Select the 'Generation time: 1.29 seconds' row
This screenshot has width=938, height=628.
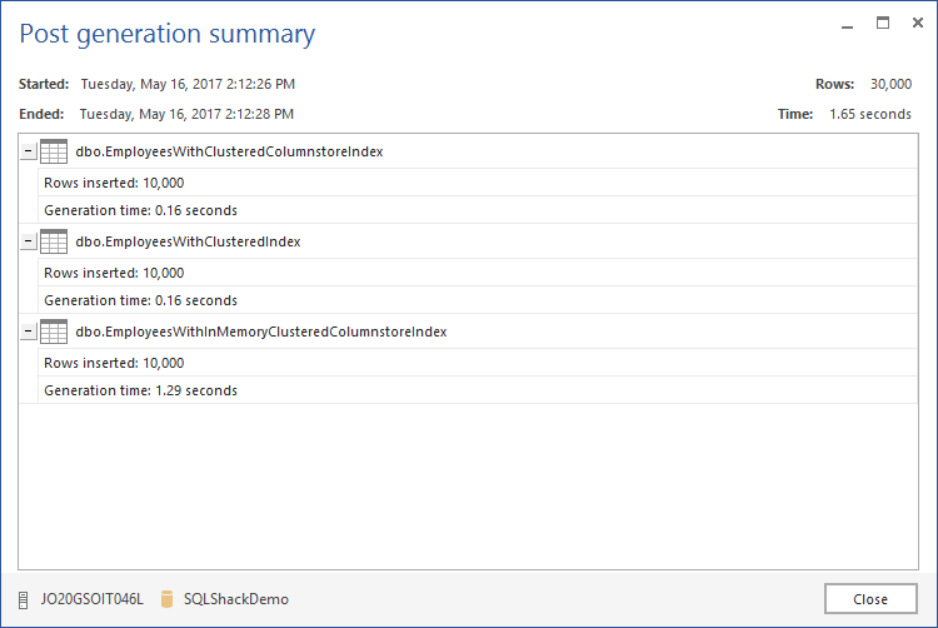tap(141, 391)
